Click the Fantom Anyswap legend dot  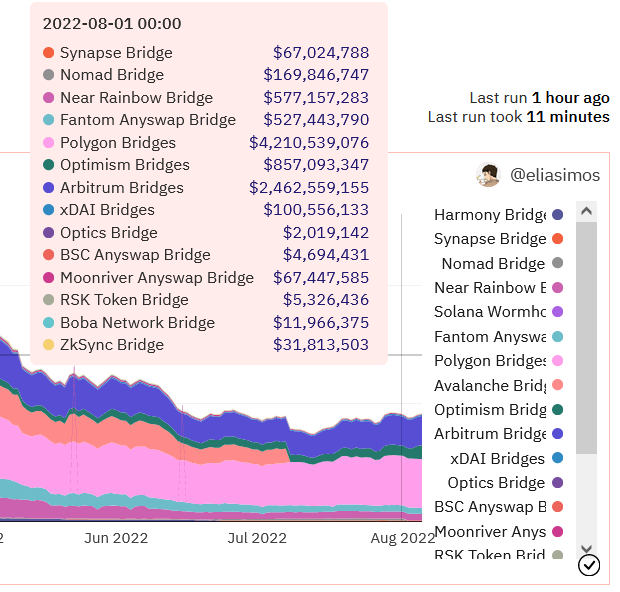pos(558,337)
